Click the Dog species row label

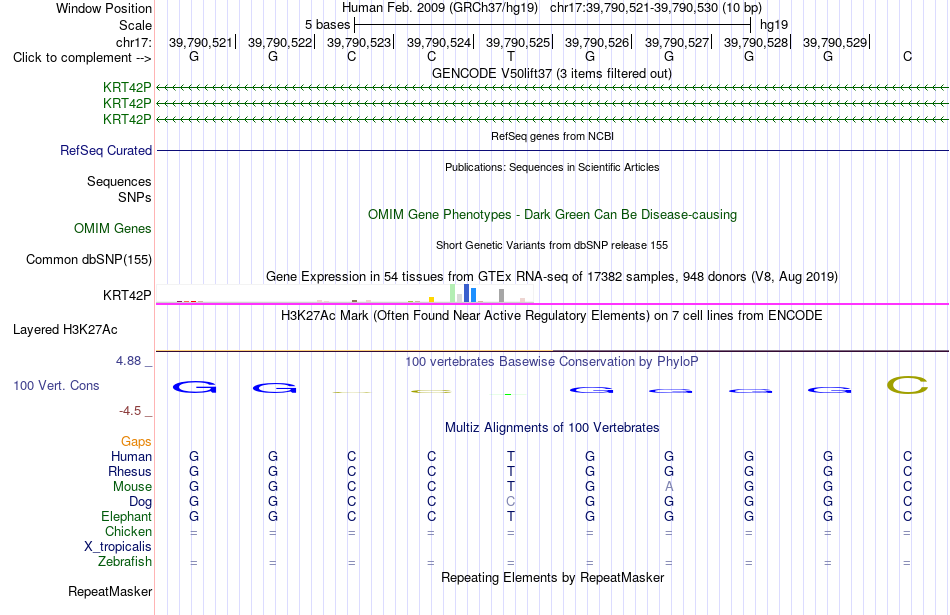pos(140,502)
